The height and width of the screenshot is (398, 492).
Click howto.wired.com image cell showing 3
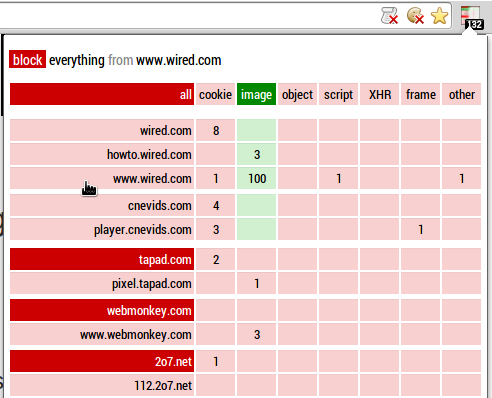tap(256, 154)
